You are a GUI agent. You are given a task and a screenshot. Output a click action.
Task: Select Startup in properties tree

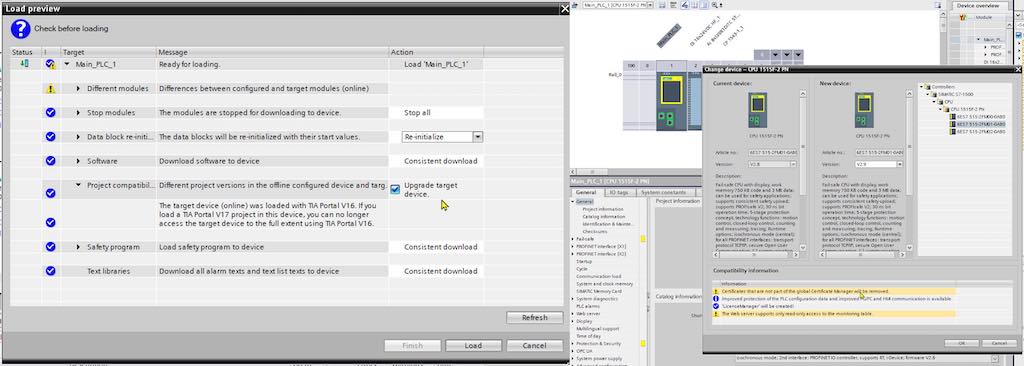(584, 261)
